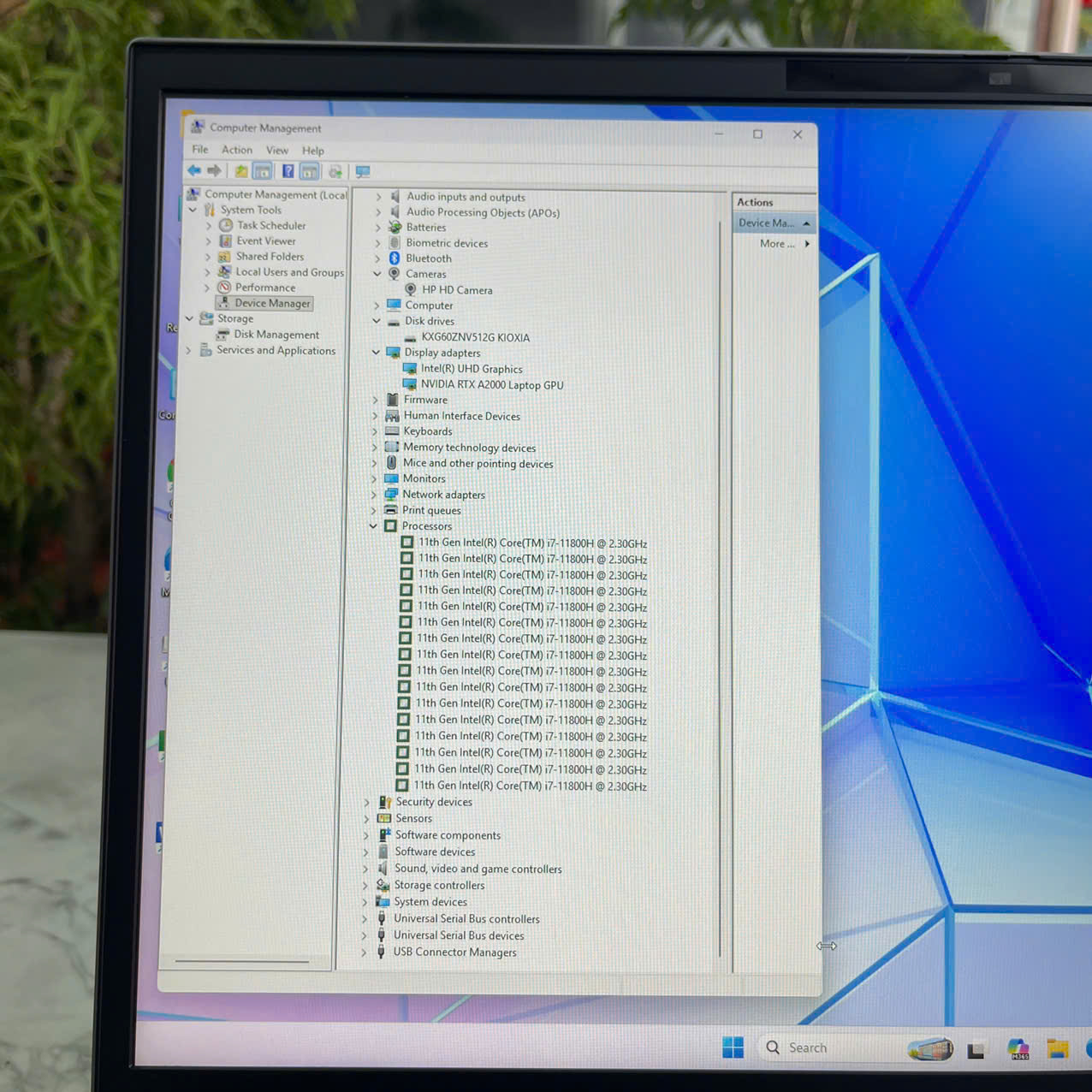Collapse the Display adapters category
The height and width of the screenshot is (1092, 1092).
click(x=376, y=353)
